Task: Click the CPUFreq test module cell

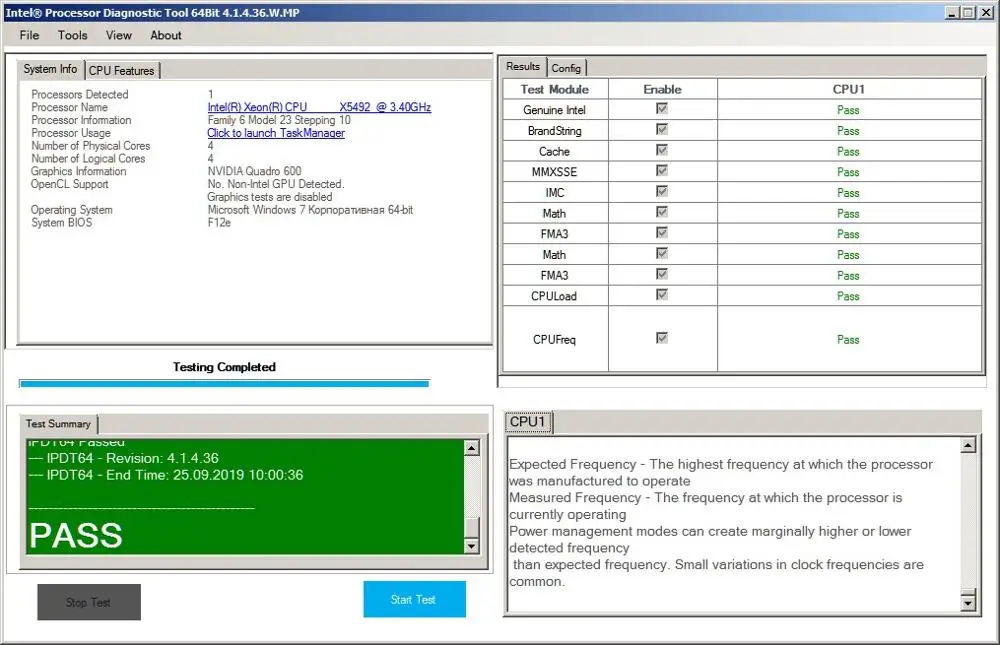Action: 555,339
